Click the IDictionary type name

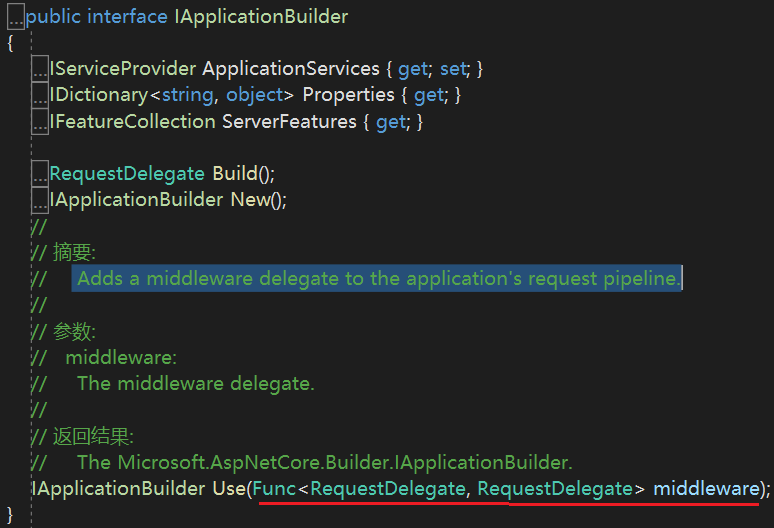tap(98, 95)
